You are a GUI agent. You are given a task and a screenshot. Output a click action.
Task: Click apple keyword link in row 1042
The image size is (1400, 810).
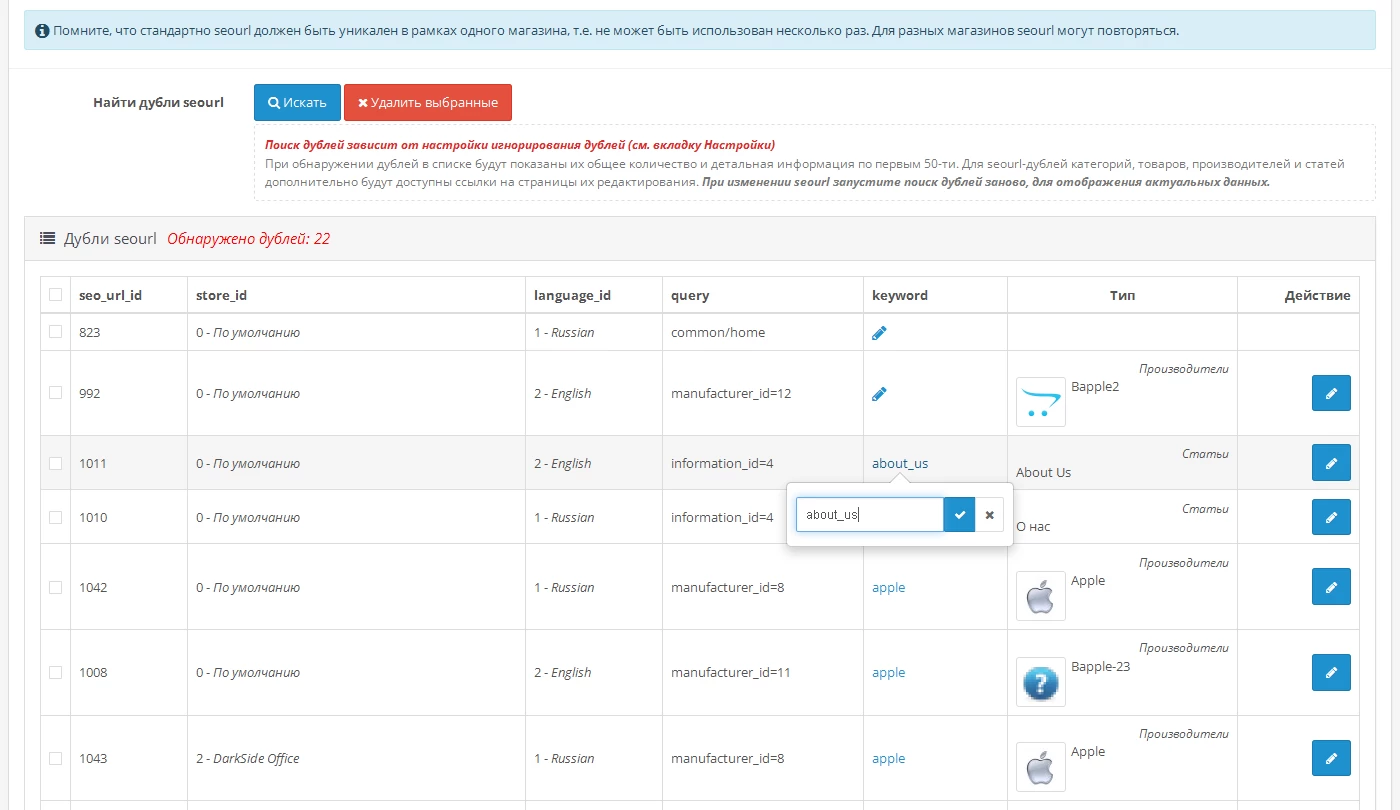[x=888, y=588]
